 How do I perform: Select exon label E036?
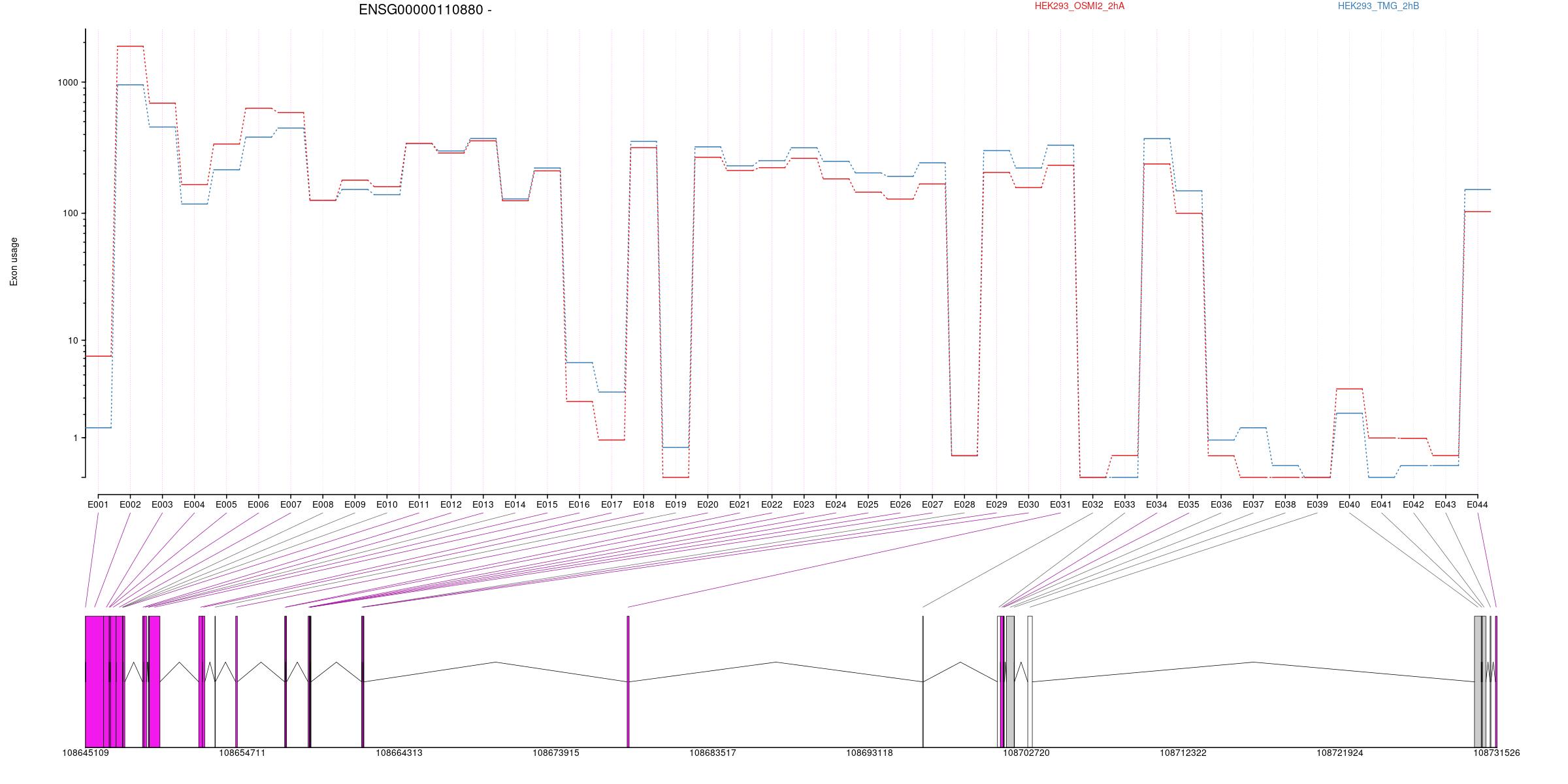1221,504
